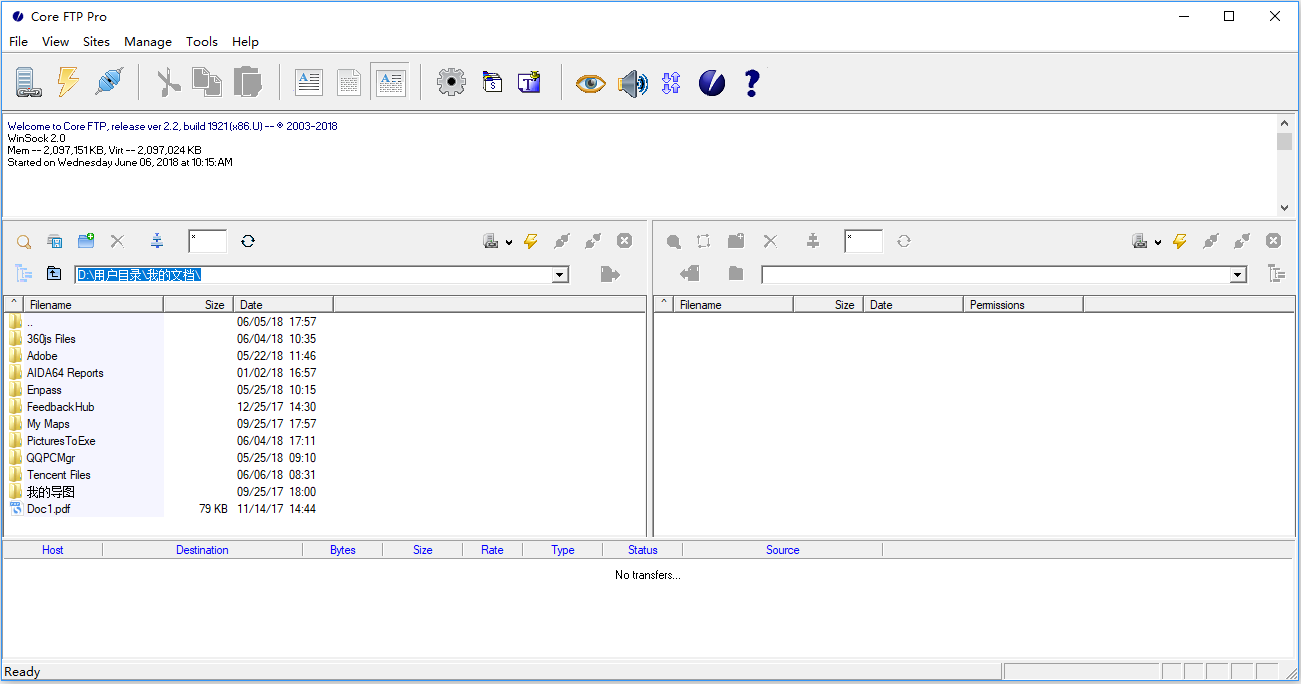Select the Tencent Files folder

(59, 475)
